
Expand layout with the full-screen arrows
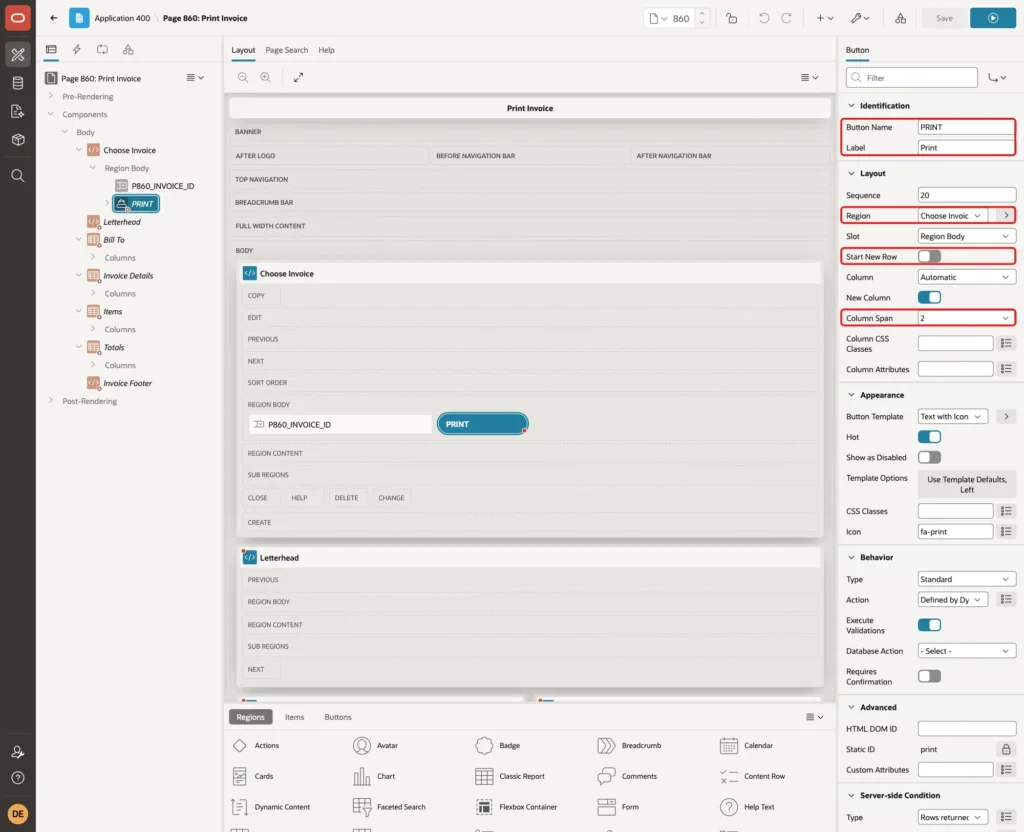coord(298,77)
